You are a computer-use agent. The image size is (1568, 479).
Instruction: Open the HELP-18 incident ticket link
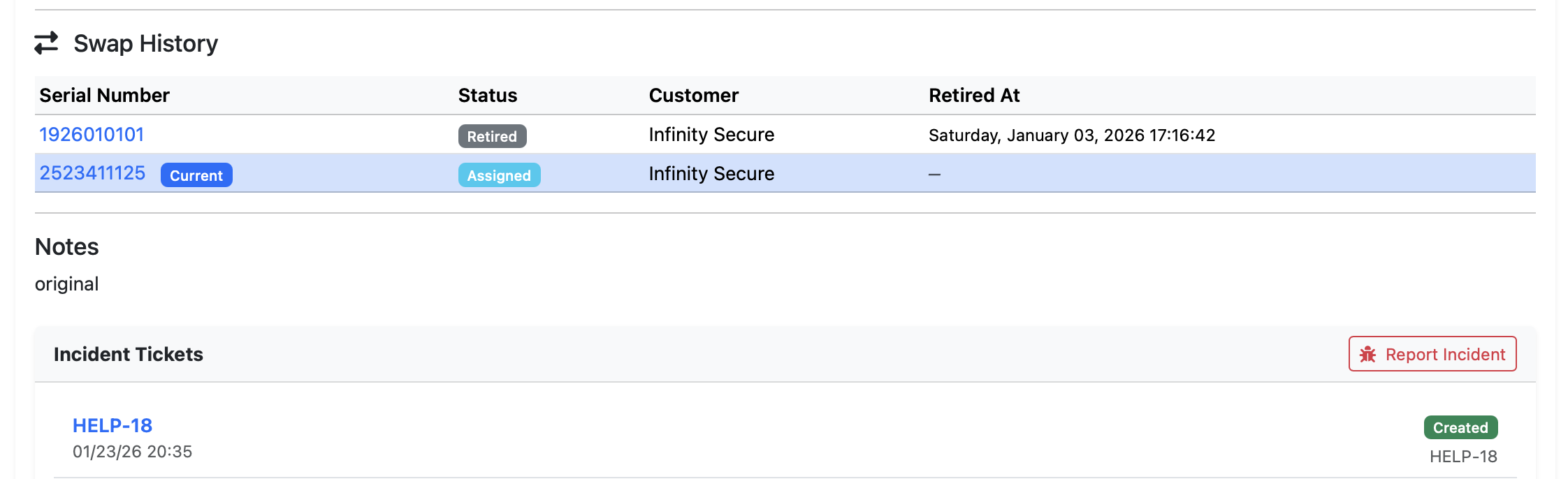tap(112, 425)
